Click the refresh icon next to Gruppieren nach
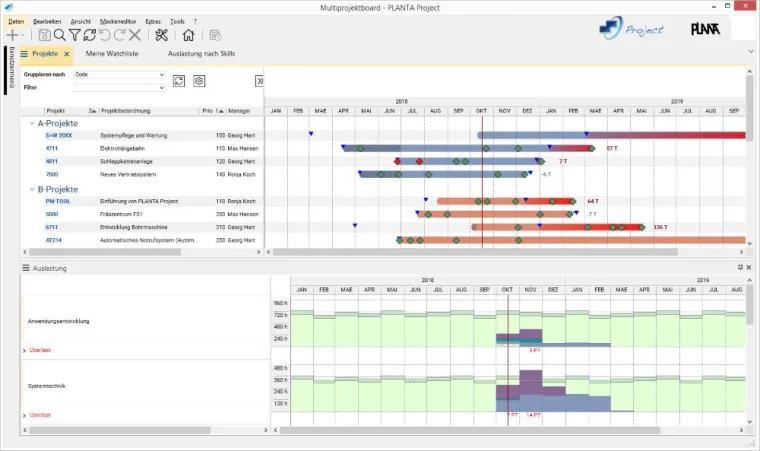The image size is (760, 451). 178,80
